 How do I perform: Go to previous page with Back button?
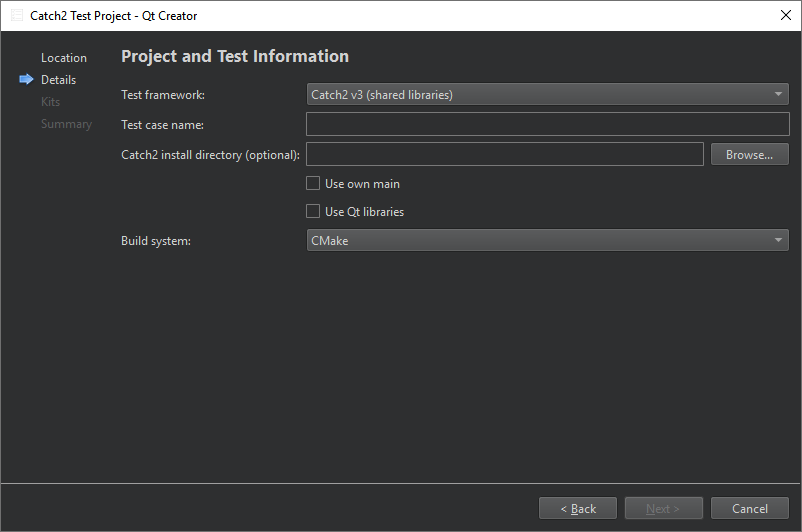578,509
